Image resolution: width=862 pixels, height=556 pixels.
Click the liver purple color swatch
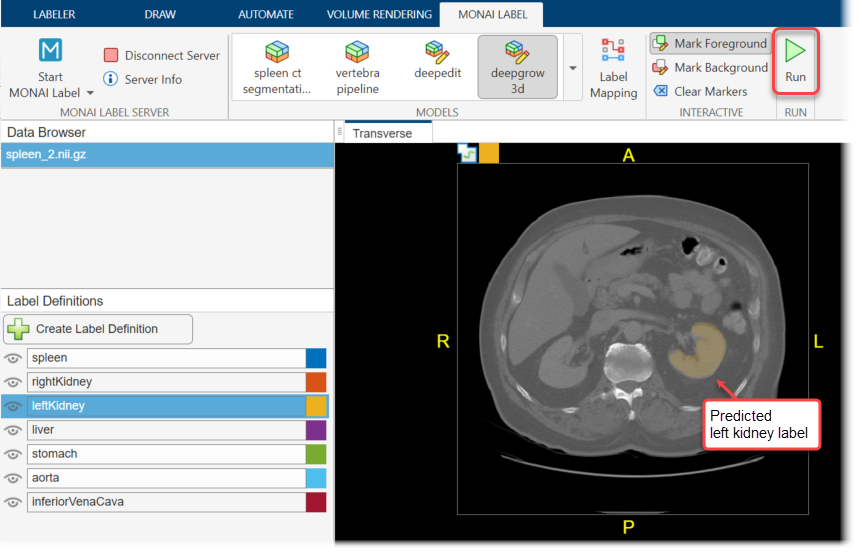click(316, 430)
